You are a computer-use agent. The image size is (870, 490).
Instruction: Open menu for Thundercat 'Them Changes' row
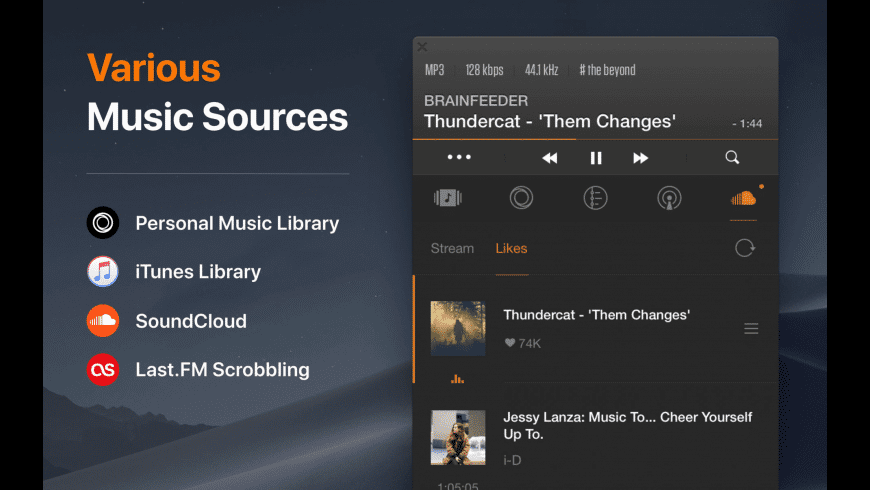coord(751,329)
